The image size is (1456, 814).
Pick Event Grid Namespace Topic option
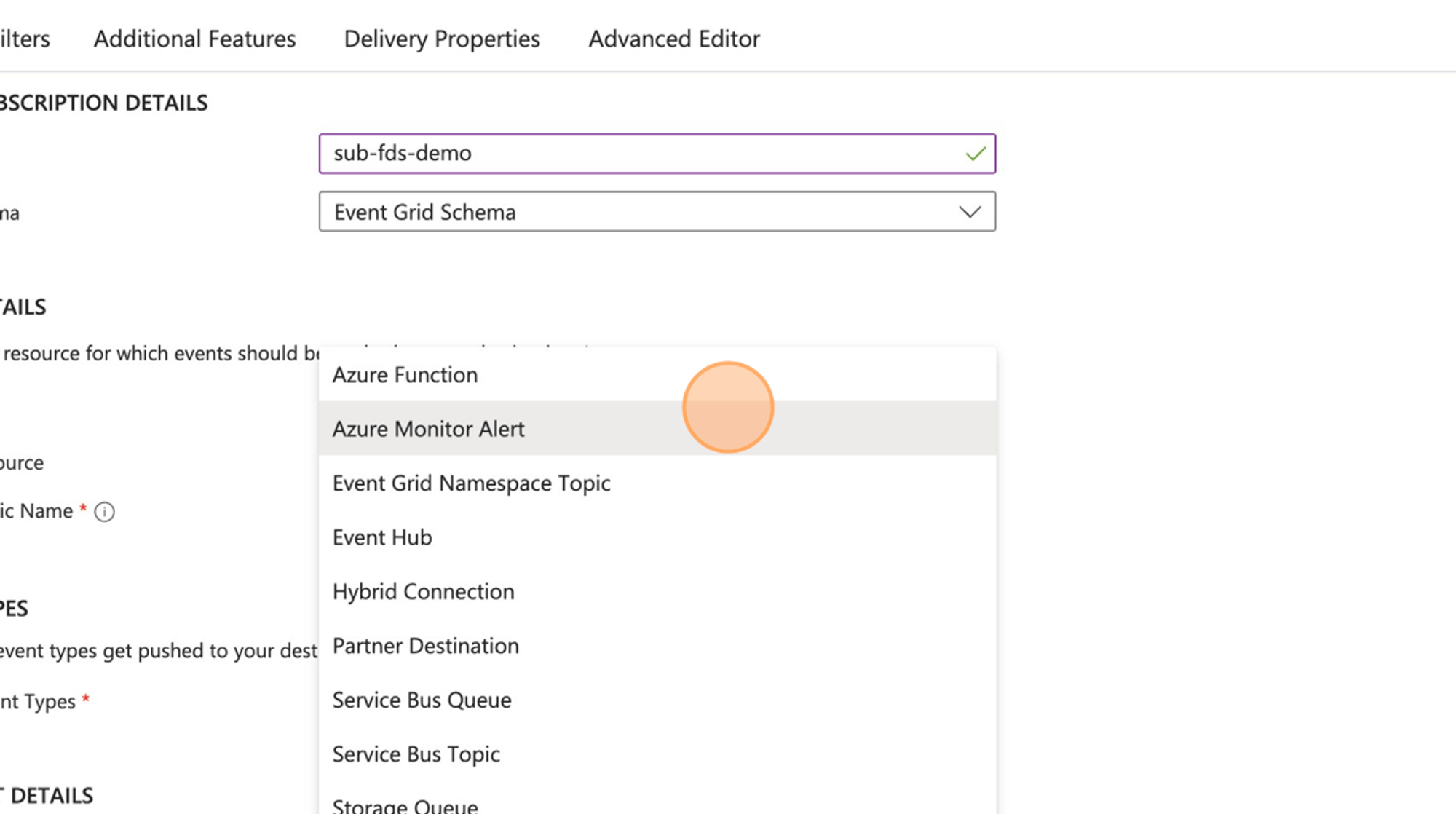click(657, 483)
